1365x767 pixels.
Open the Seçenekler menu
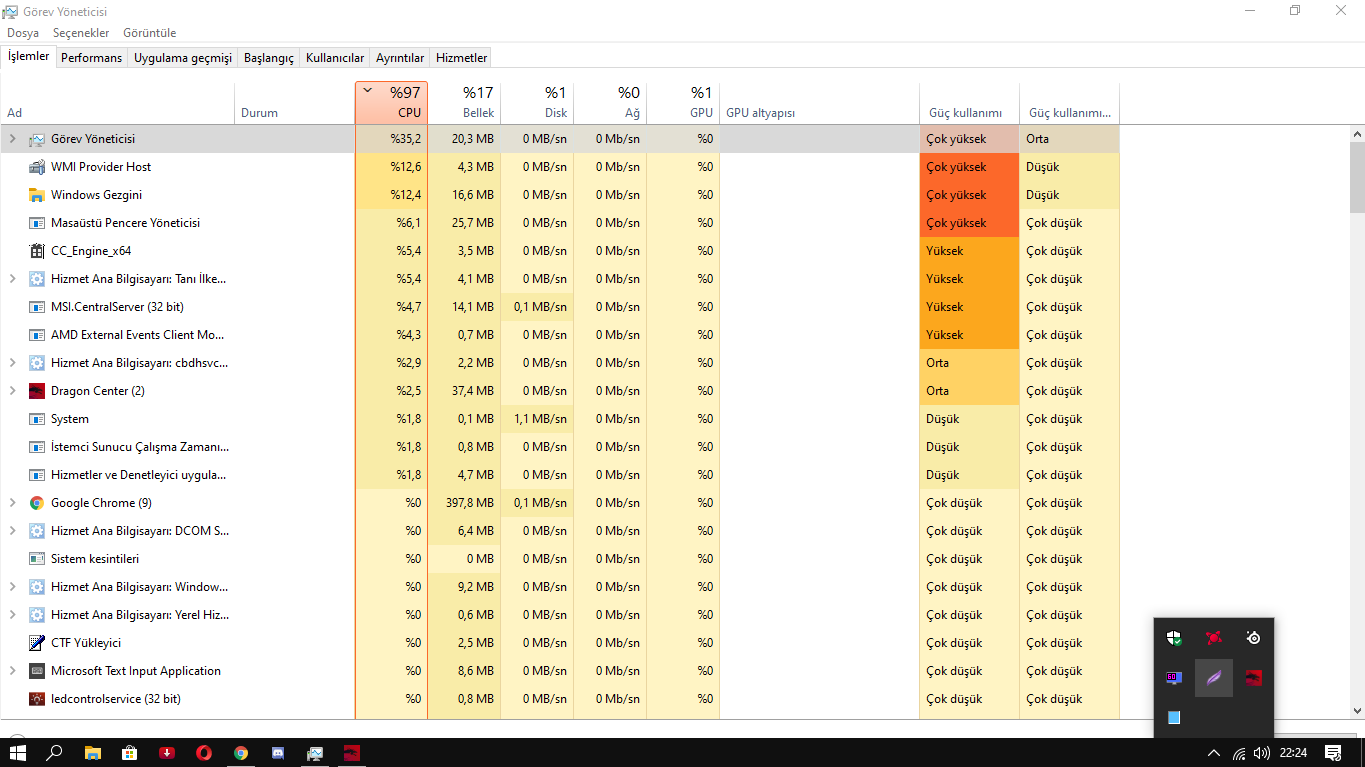81,33
